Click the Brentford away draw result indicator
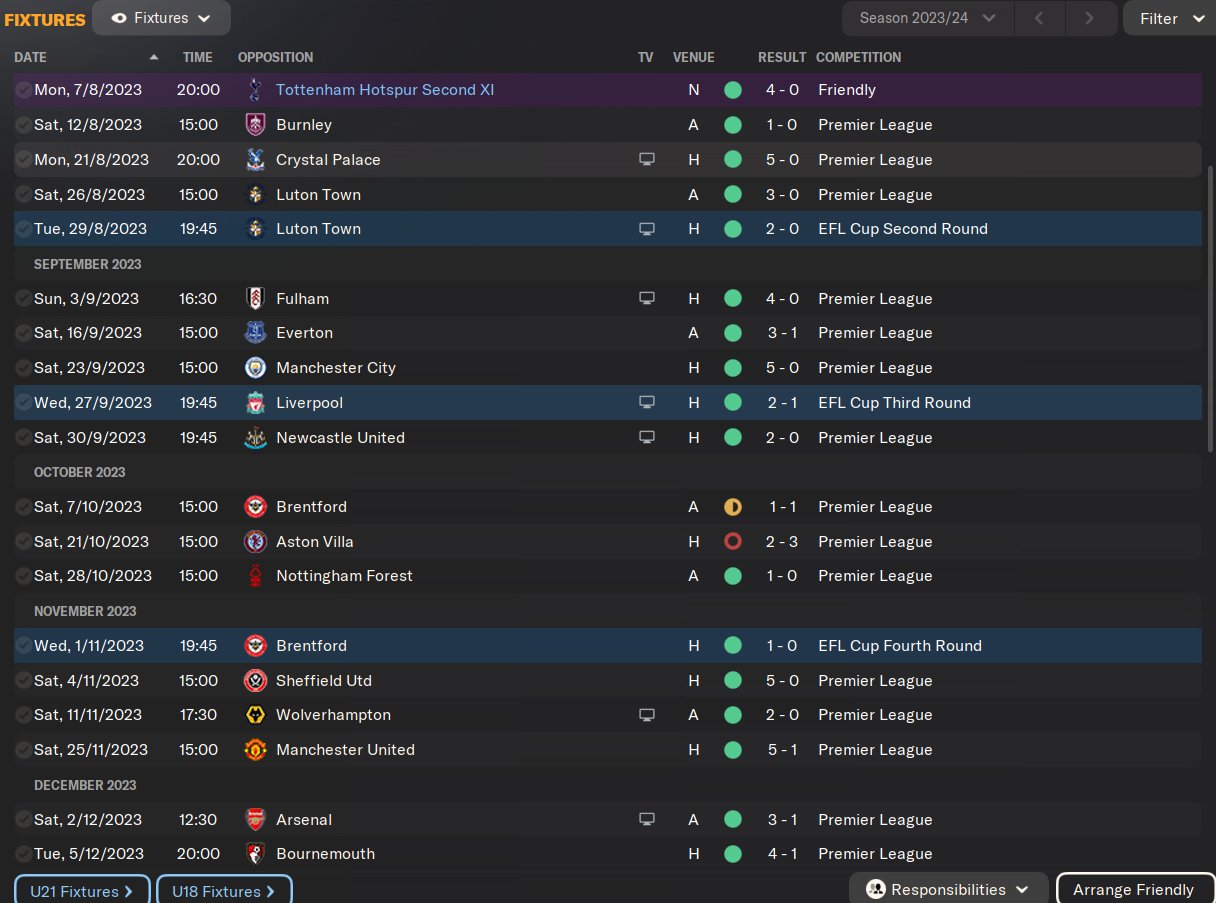Viewport: 1216px width, 903px height. pos(733,507)
